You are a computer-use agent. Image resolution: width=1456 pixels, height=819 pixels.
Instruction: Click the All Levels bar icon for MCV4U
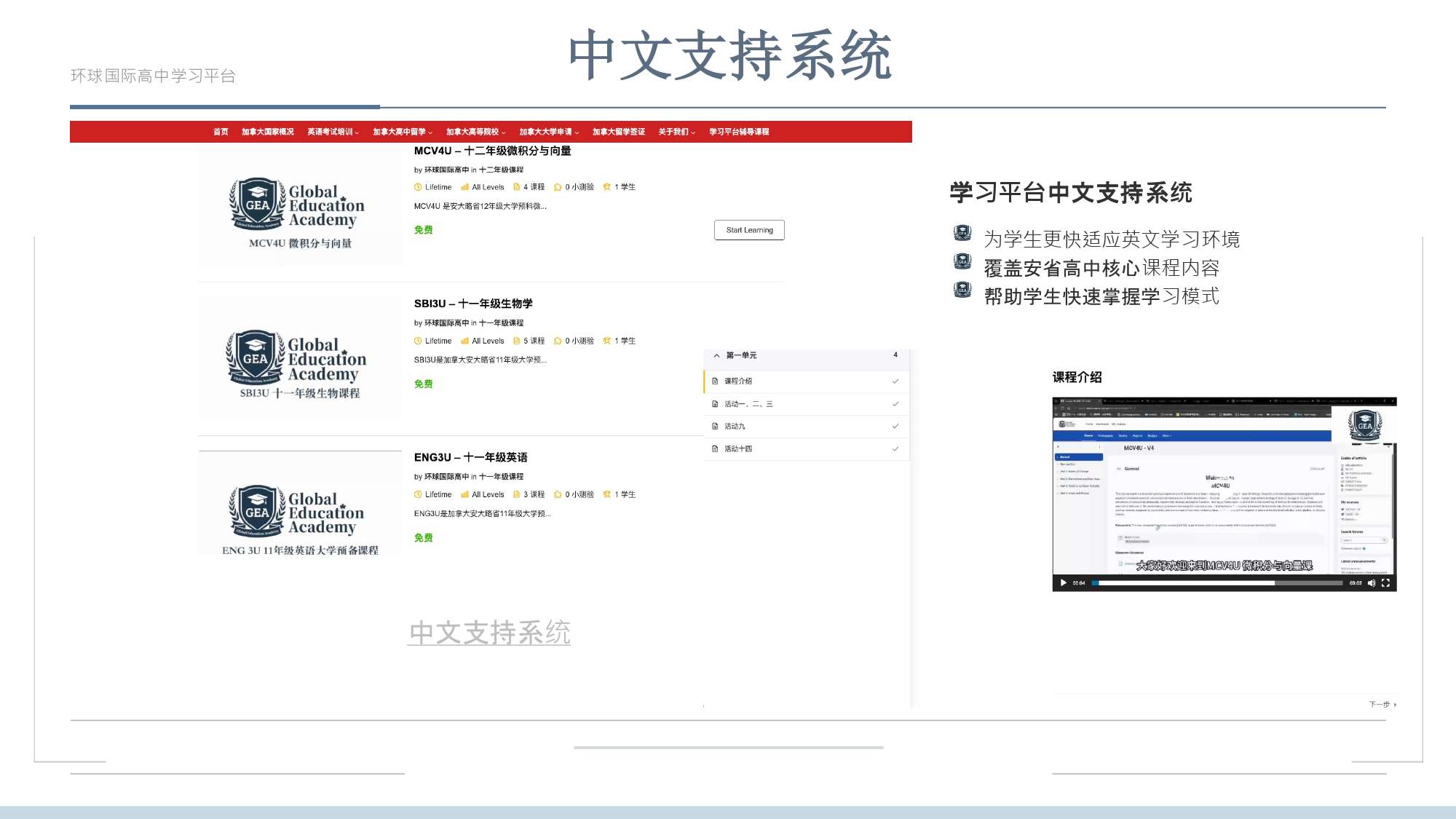(x=464, y=187)
